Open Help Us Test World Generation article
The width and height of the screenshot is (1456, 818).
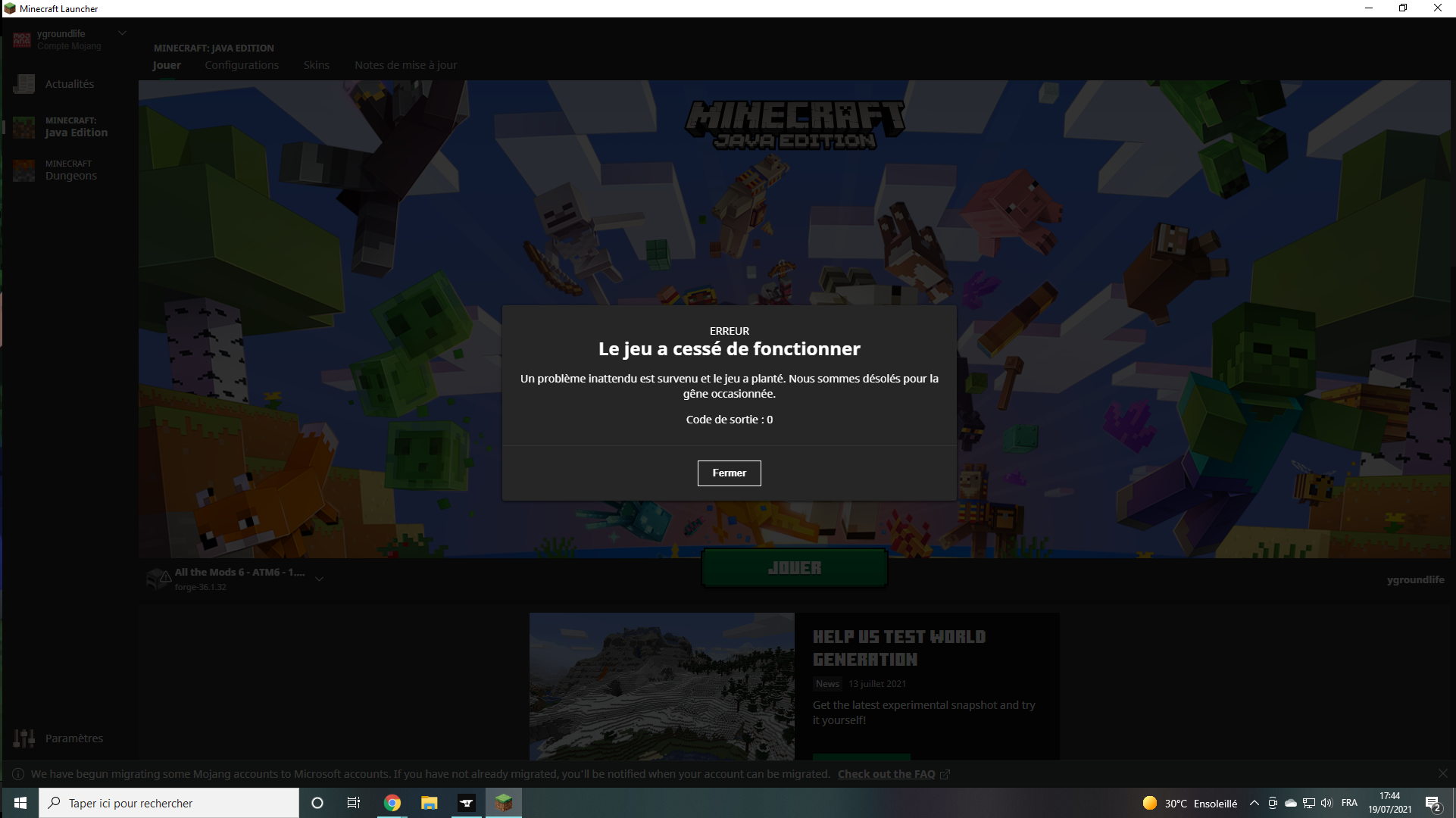[899, 648]
